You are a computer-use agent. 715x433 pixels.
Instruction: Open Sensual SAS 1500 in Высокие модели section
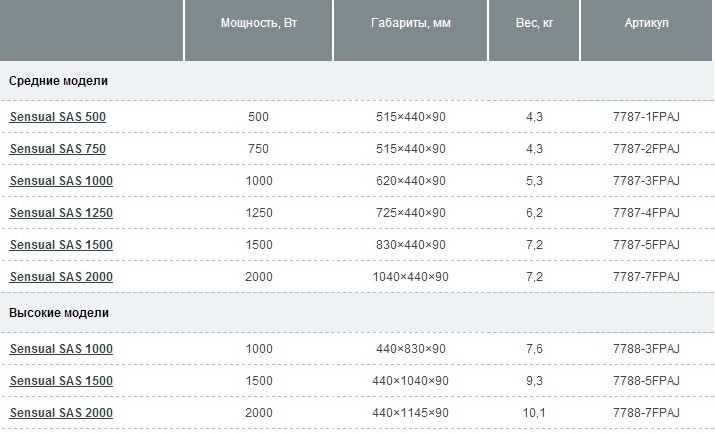click(x=61, y=381)
